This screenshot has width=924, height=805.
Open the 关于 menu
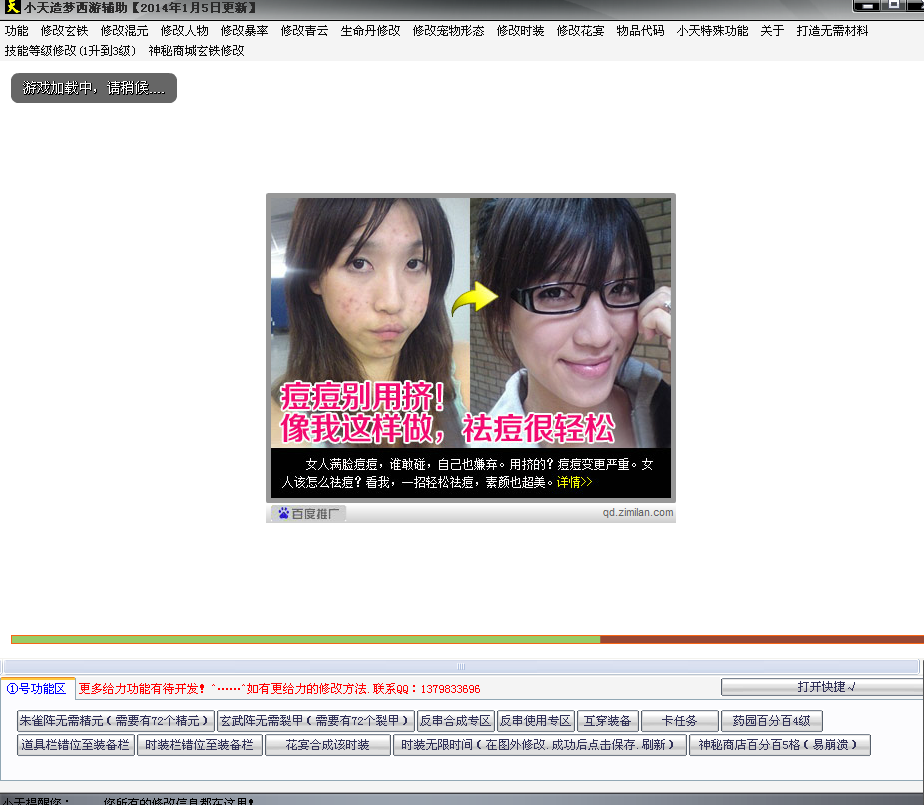[x=773, y=31]
